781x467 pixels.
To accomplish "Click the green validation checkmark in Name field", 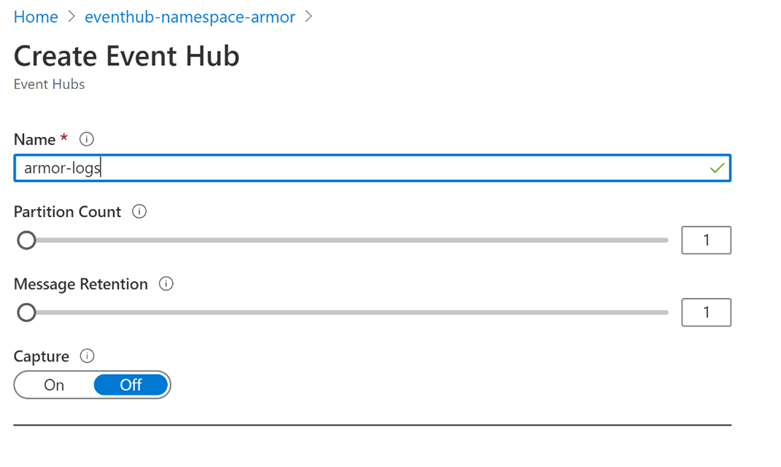I will (x=716, y=168).
